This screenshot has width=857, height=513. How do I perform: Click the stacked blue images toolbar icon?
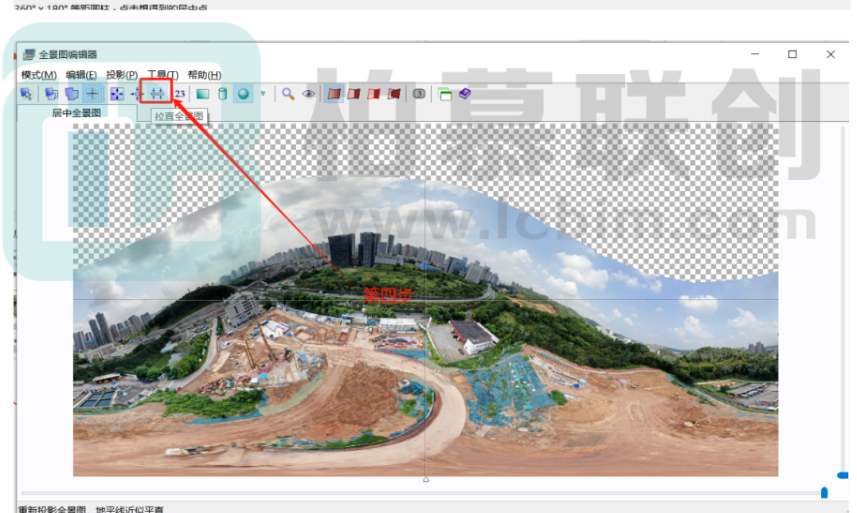[x=51, y=94]
